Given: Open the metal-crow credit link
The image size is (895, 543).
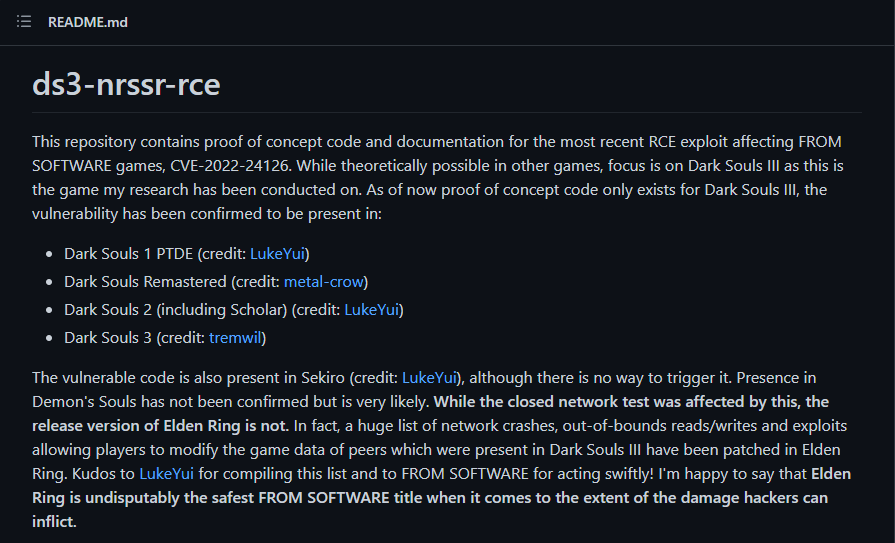Looking at the screenshot, I should [x=324, y=281].
